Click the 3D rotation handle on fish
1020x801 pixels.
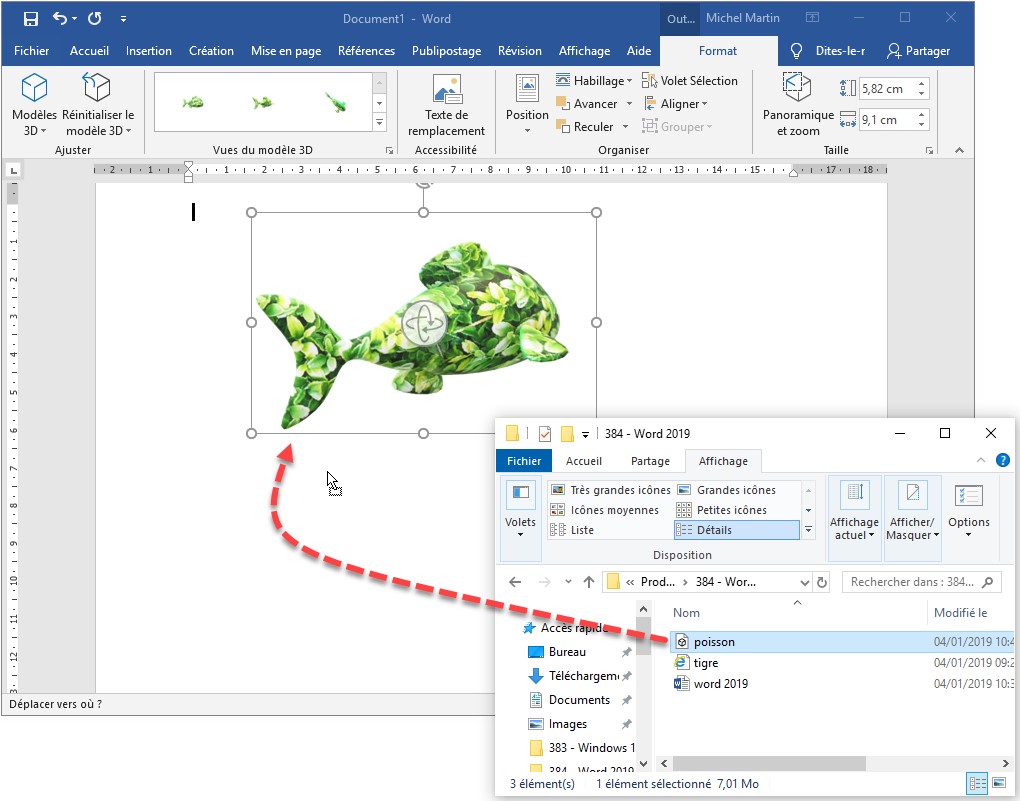coord(423,325)
